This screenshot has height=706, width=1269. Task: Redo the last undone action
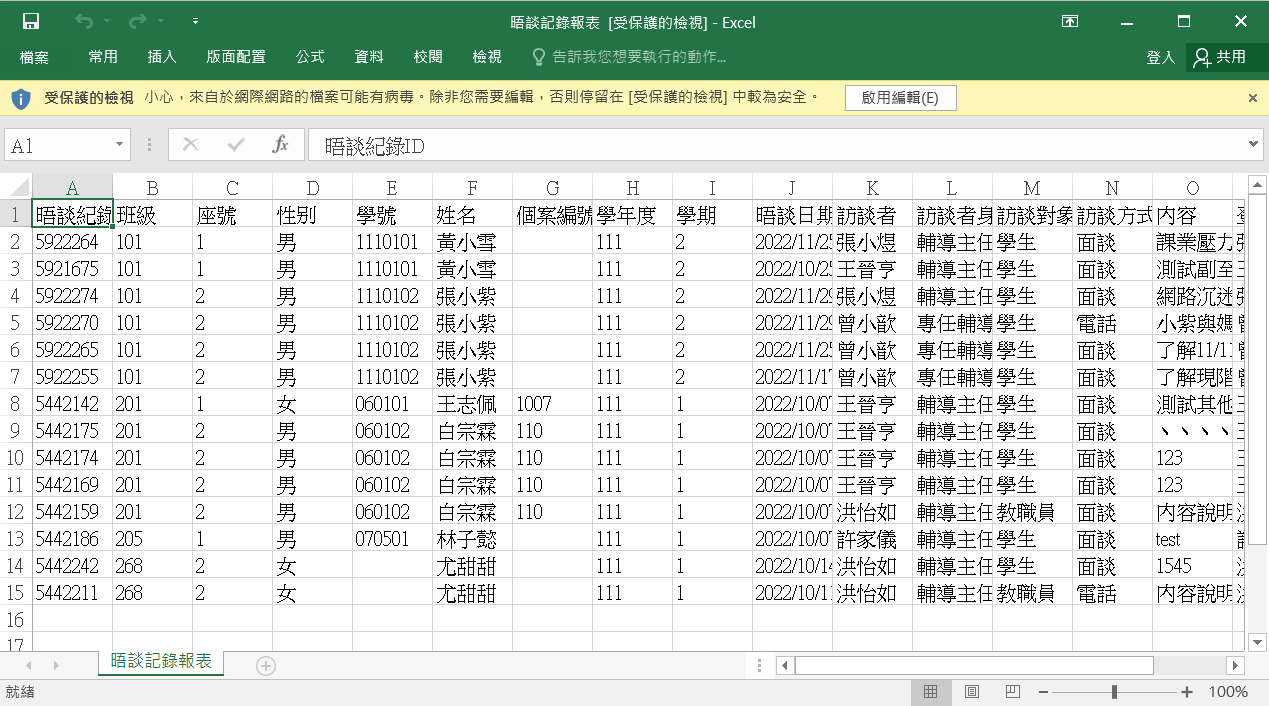click(x=137, y=21)
